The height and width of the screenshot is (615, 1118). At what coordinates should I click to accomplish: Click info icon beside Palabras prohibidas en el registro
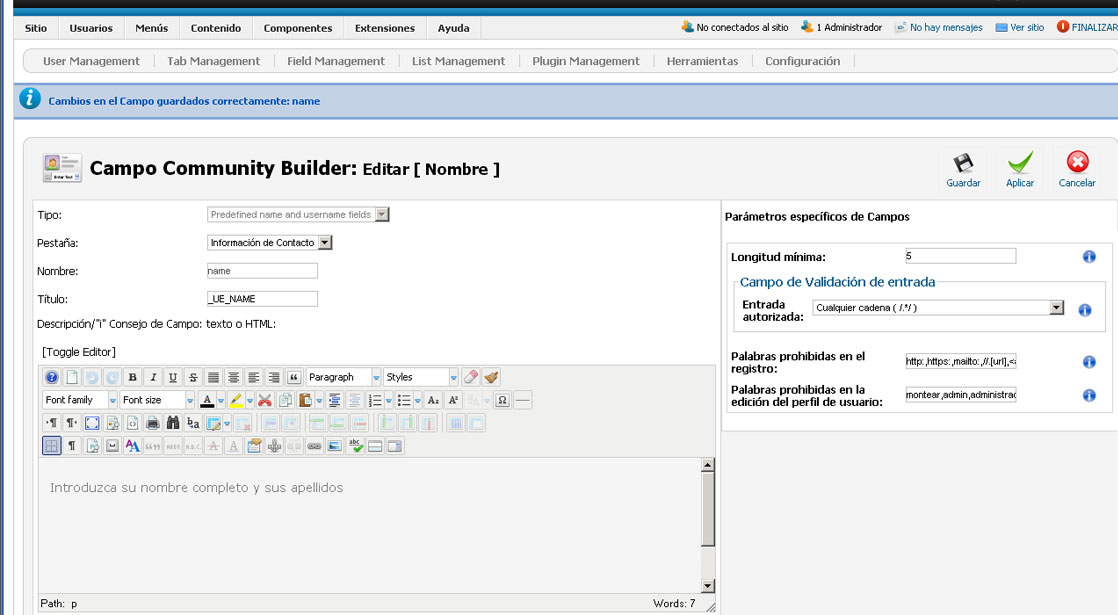pyautogui.click(x=1089, y=362)
